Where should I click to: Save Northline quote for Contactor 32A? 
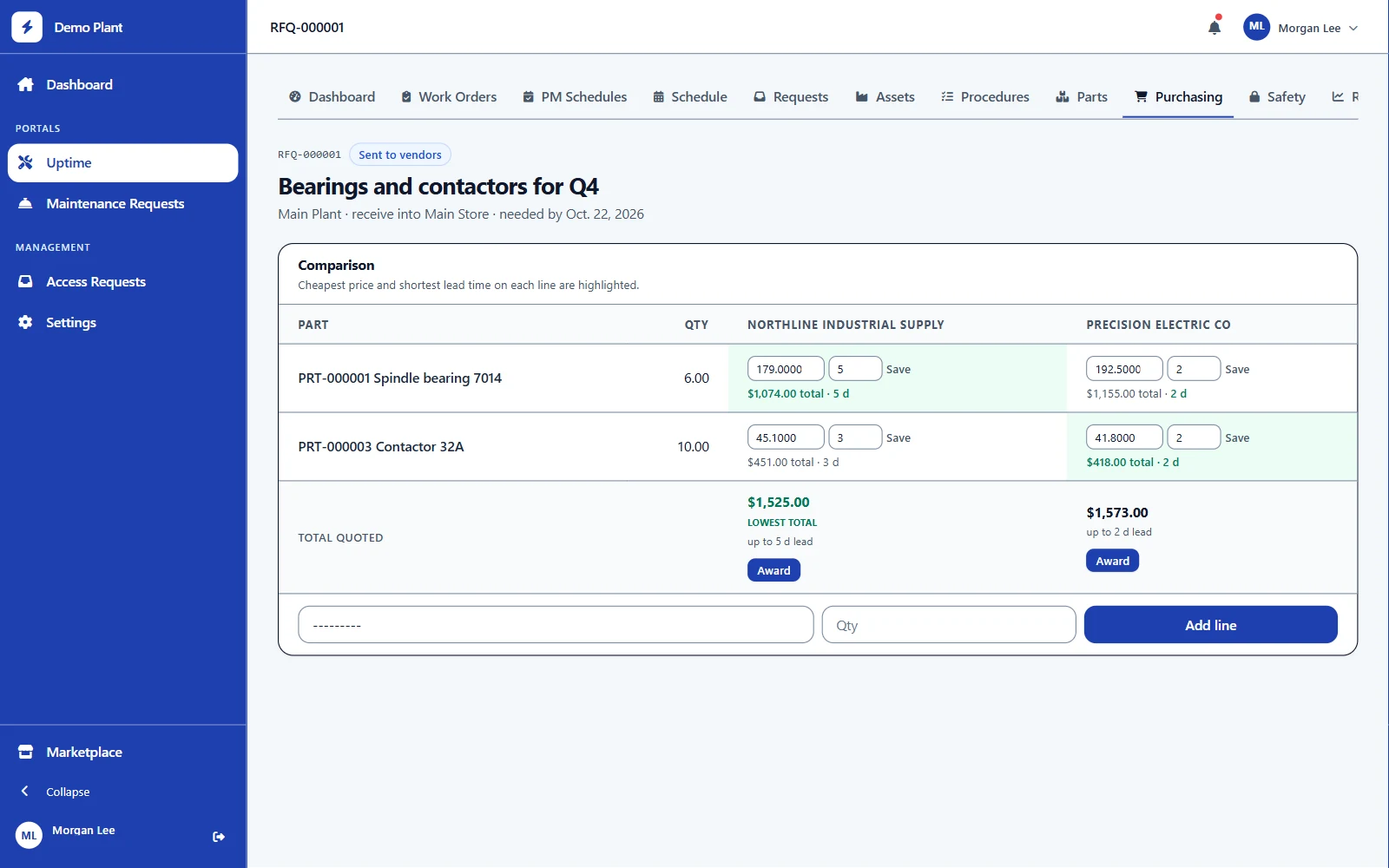click(x=899, y=437)
